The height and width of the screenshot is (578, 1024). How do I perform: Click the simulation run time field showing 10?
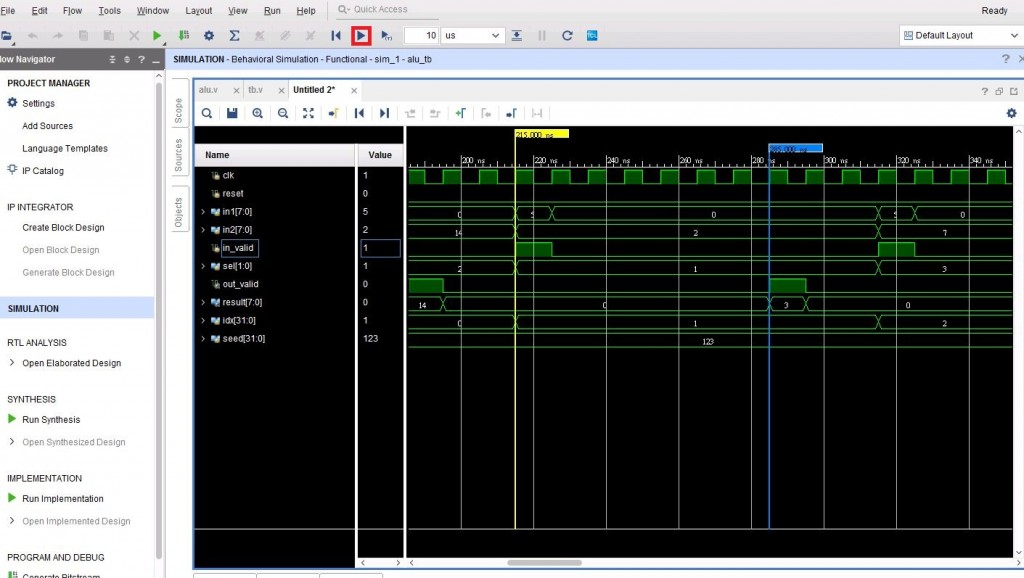422,35
